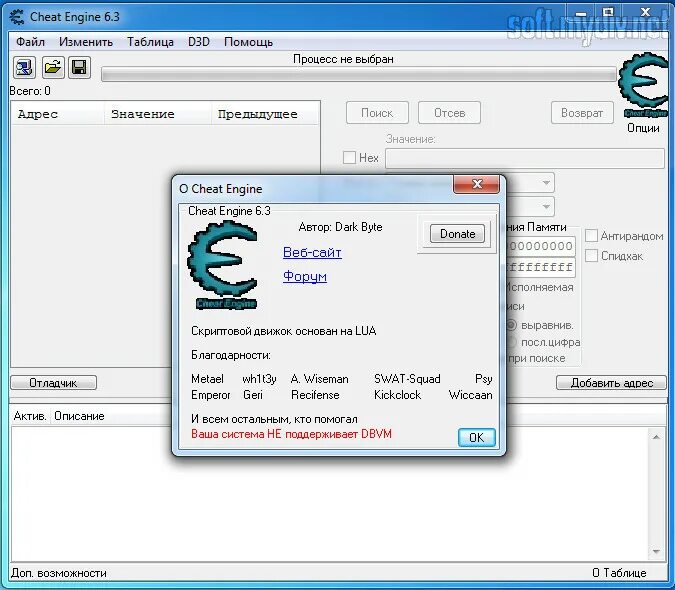The image size is (675, 590).
Task: Click the Cheat Engine logo in About dialog
Action: [x=222, y=264]
